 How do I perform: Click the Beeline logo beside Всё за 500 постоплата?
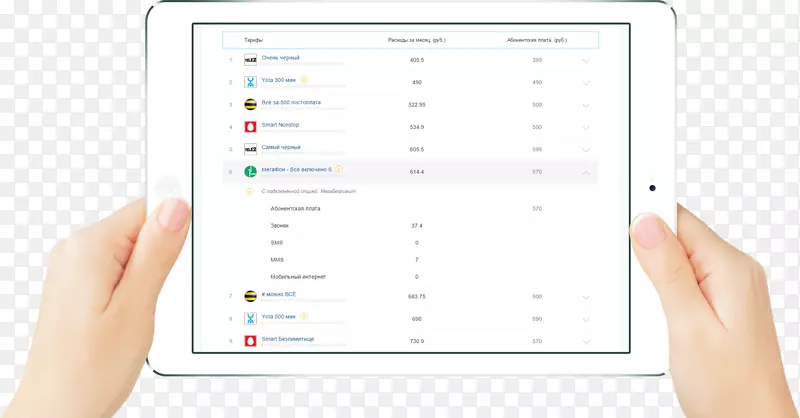coord(251,104)
